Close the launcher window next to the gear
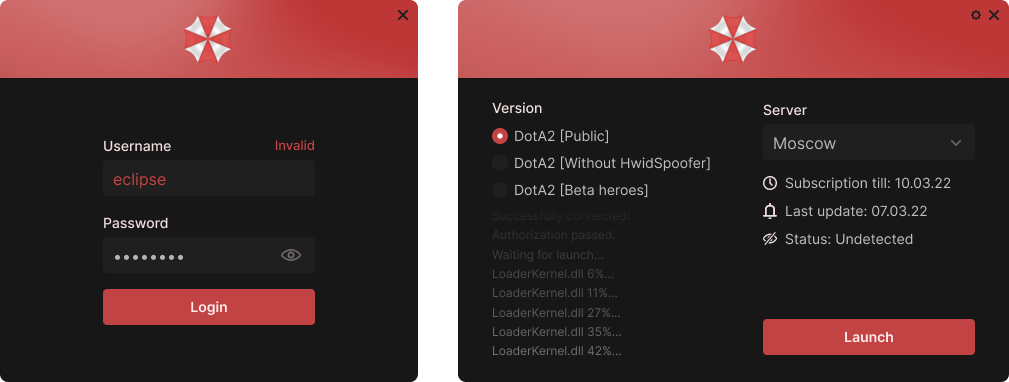The width and height of the screenshot is (1009, 382). [x=994, y=15]
